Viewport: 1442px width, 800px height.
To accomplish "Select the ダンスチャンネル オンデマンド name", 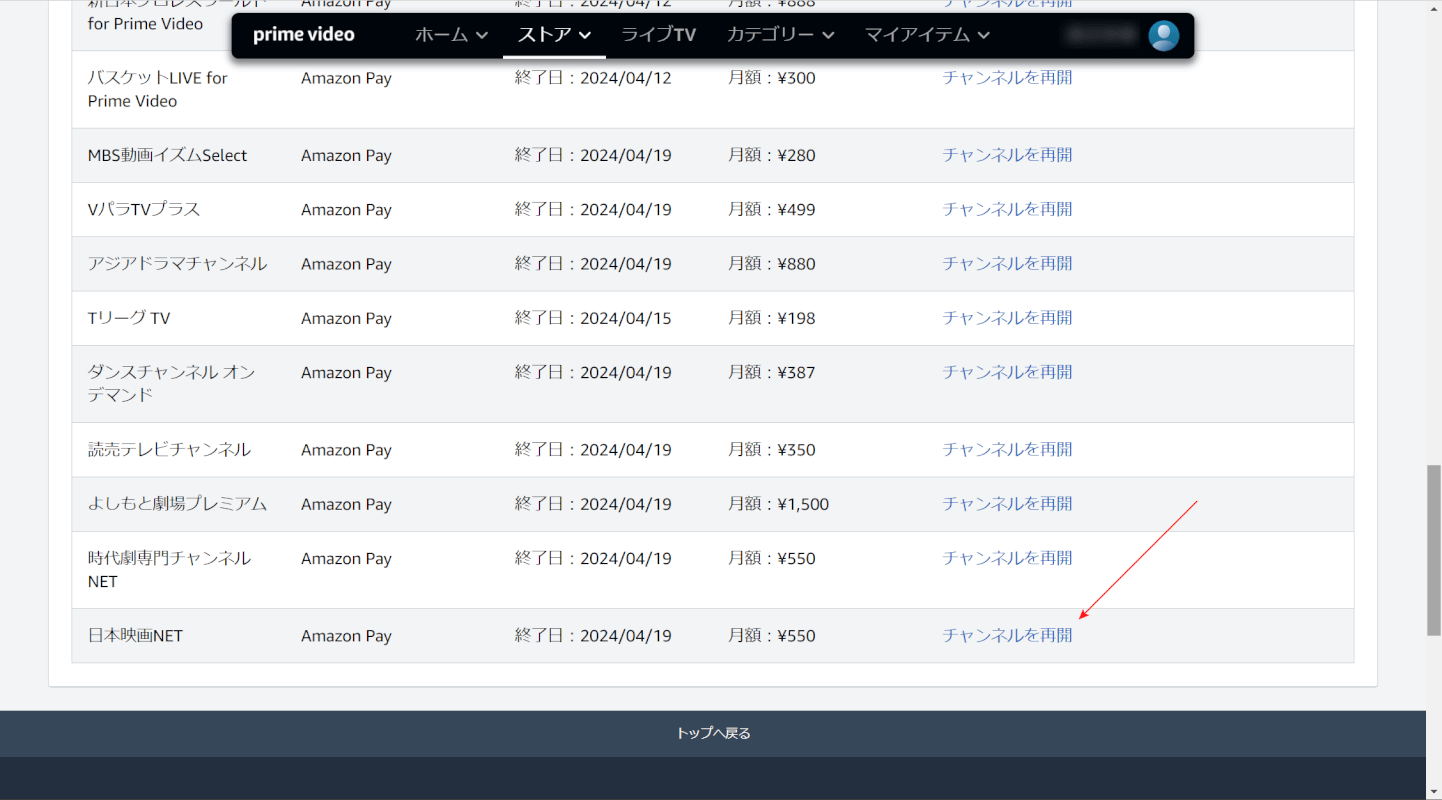I will (x=172, y=383).
